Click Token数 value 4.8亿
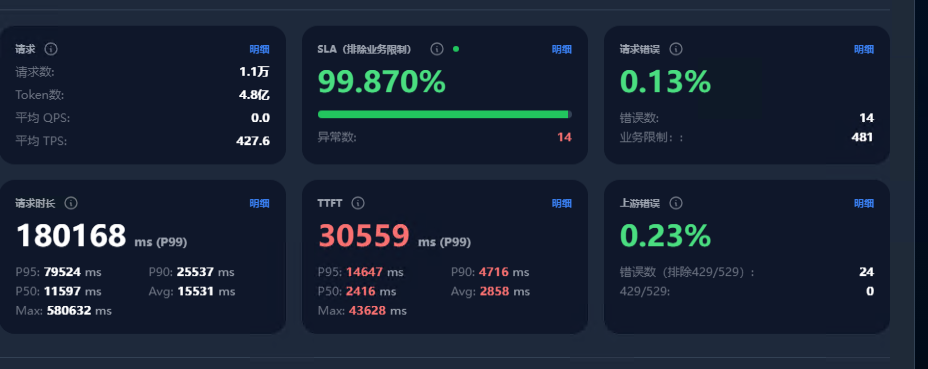Viewport: 928px width, 369px height. coord(254,95)
